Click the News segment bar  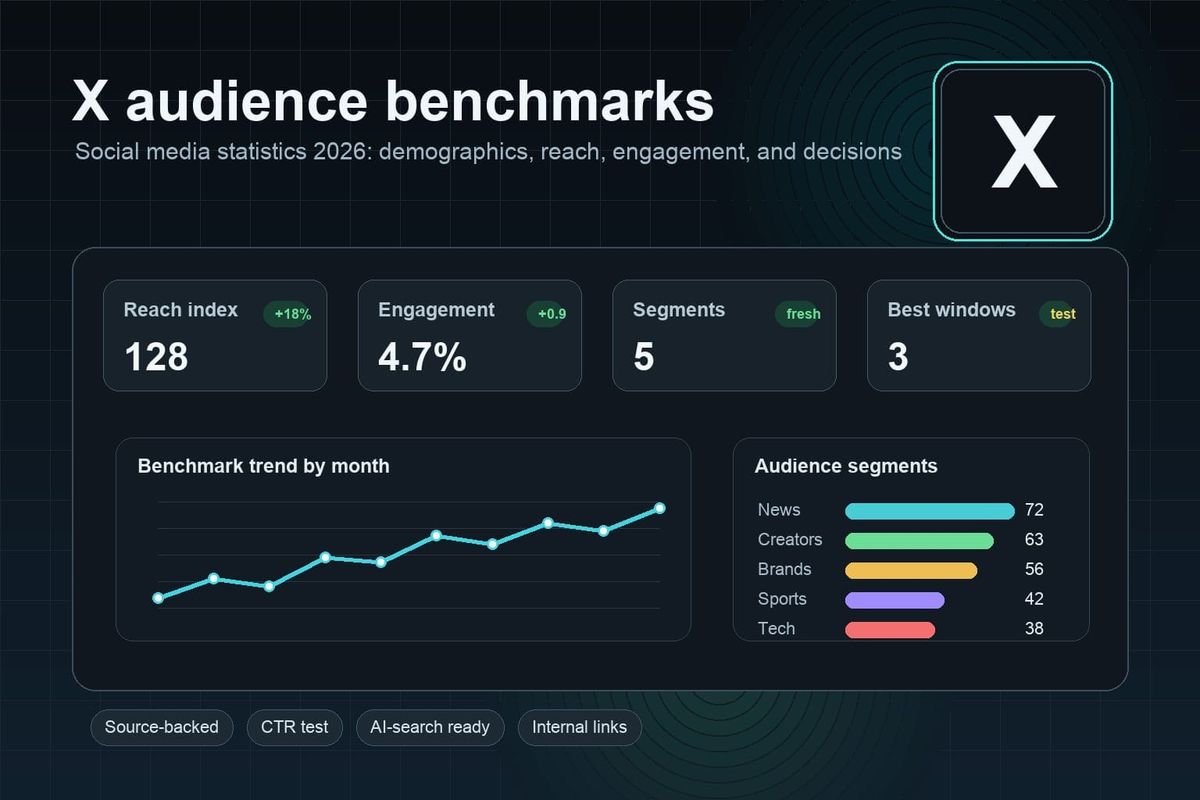pos(930,511)
